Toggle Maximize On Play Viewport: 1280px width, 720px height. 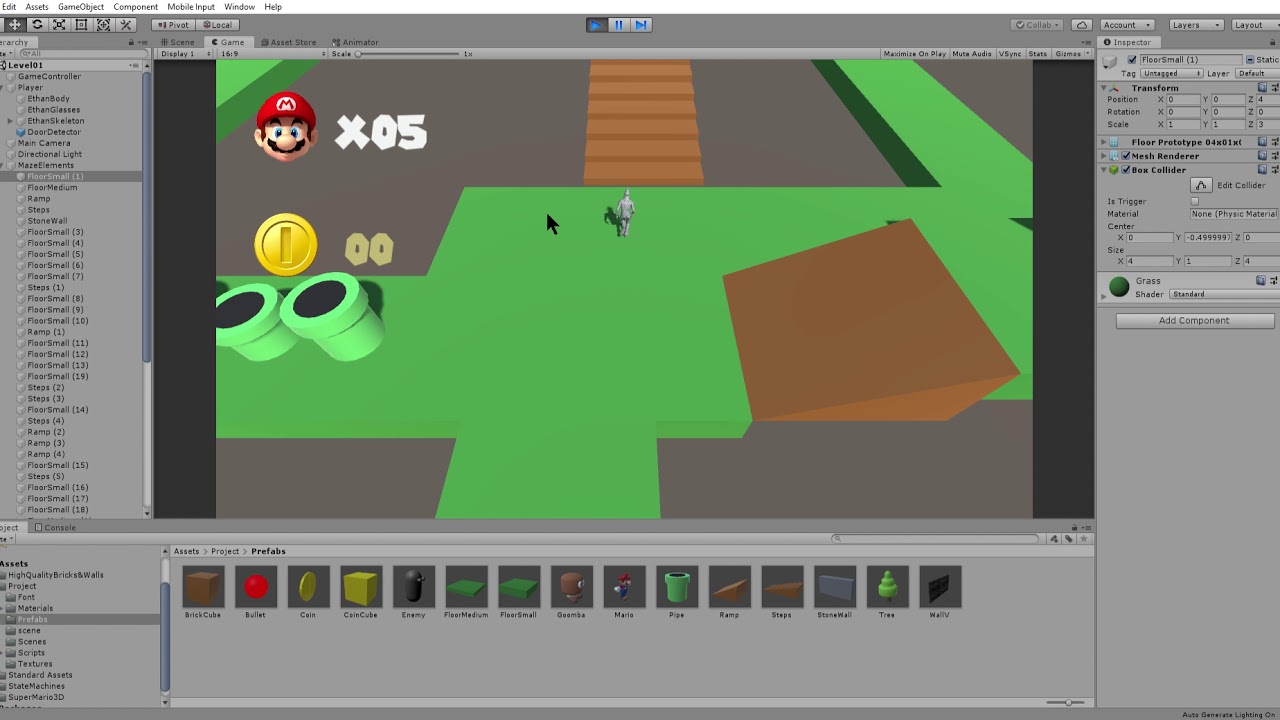coord(914,53)
